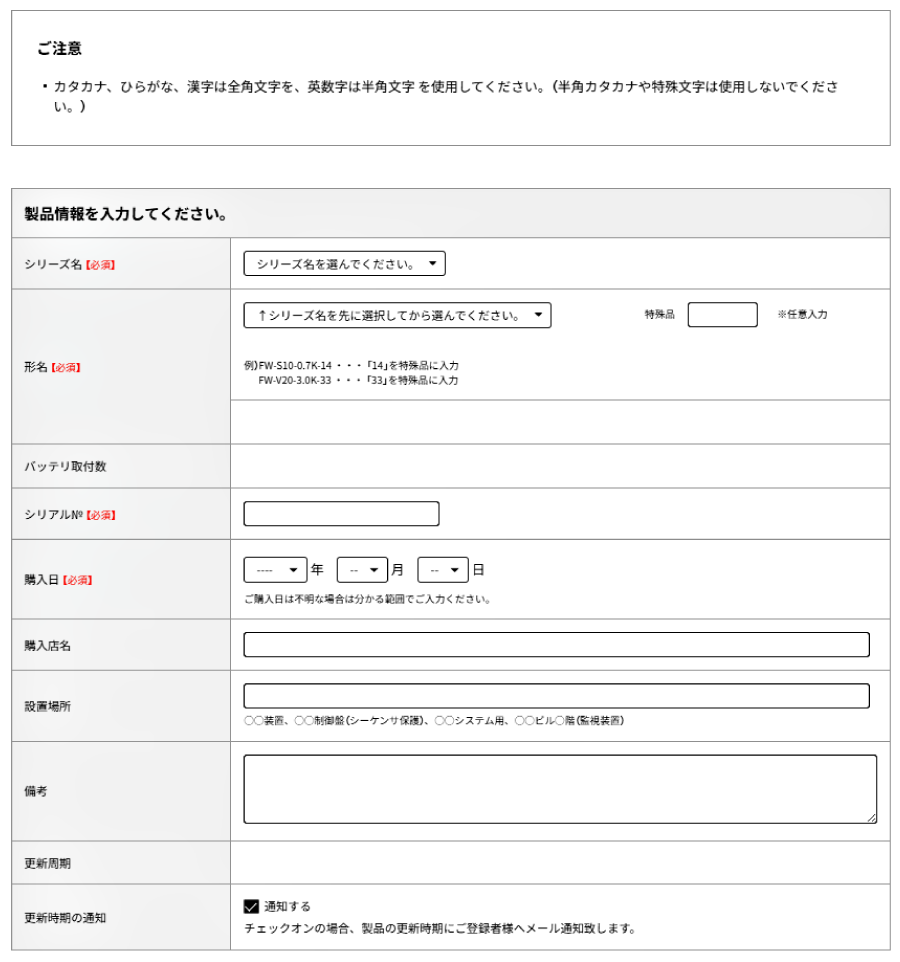Viewport: 900px width, 962px height.
Task: Click the 製品情報を入力してください heading
Action: [x=126, y=214]
